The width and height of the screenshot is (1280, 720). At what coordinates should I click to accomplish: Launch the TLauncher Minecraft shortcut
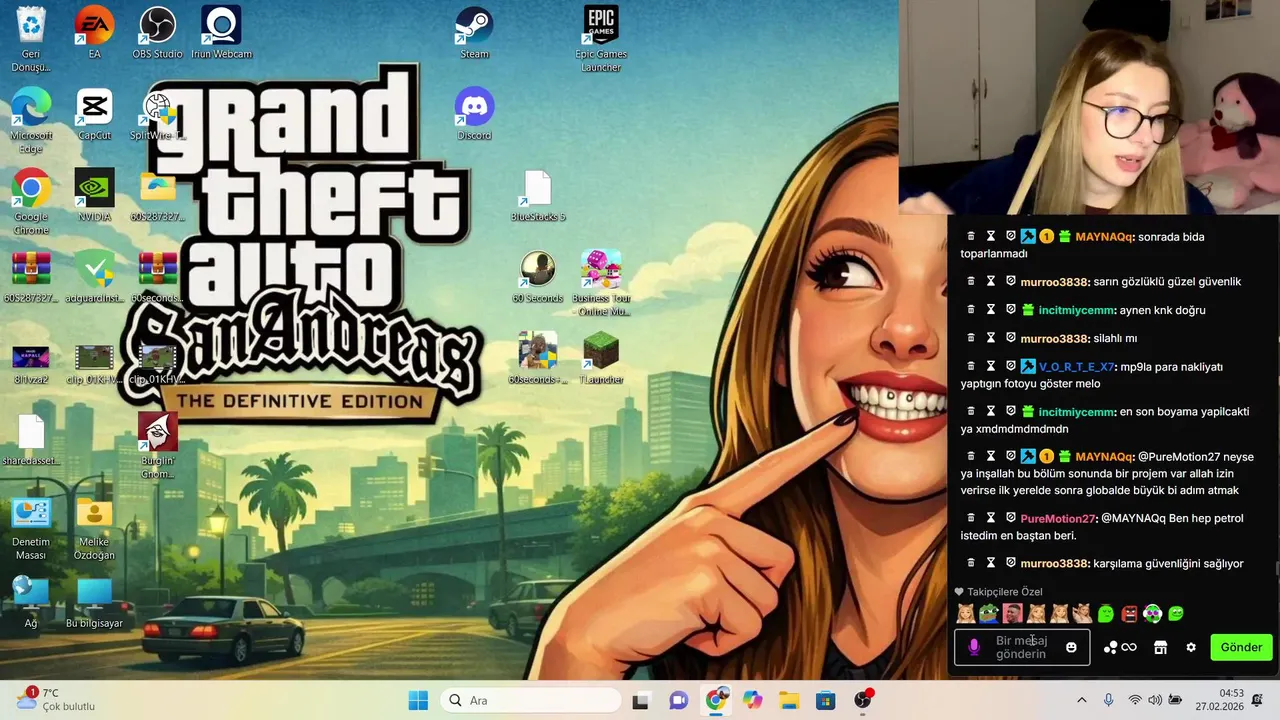coord(601,358)
